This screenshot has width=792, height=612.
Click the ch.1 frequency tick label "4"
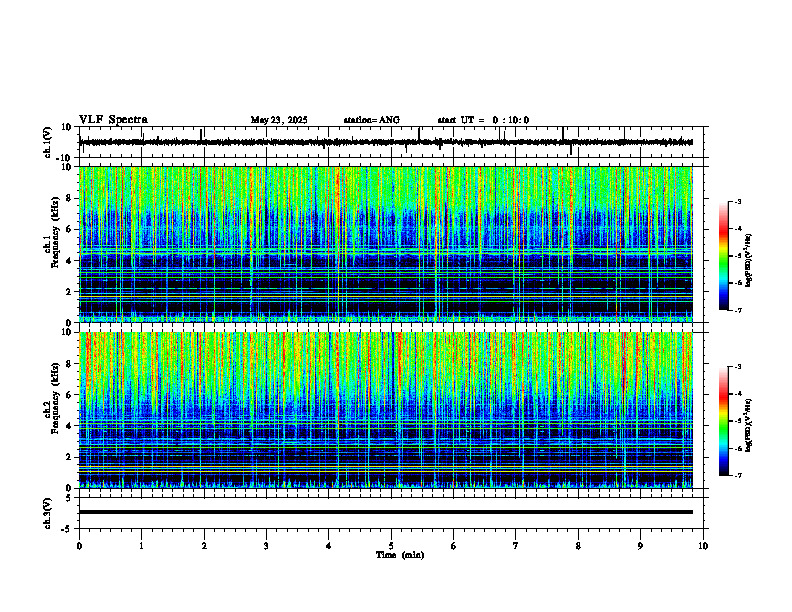click(x=70, y=261)
